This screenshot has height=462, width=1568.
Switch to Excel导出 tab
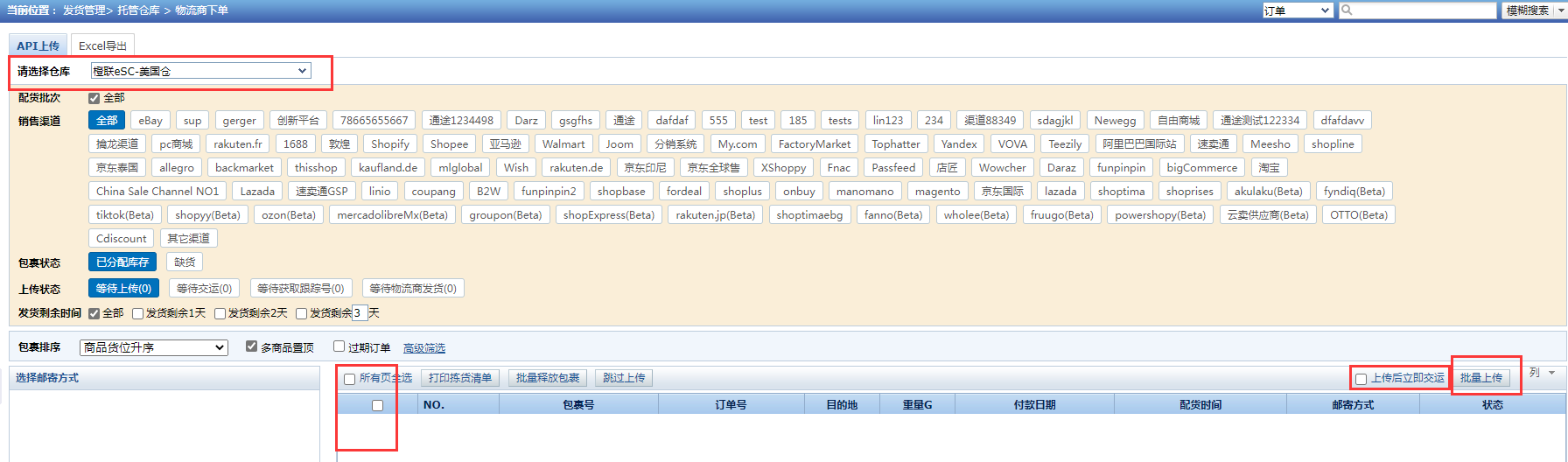pyautogui.click(x=102, y=45)
